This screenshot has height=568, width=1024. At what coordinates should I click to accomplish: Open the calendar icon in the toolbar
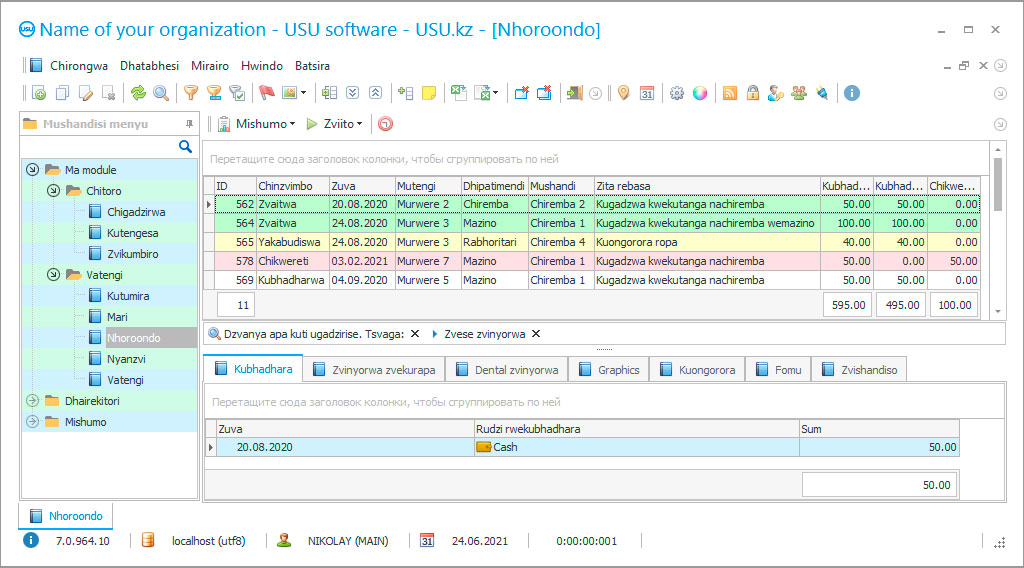(x=646, y=93)
